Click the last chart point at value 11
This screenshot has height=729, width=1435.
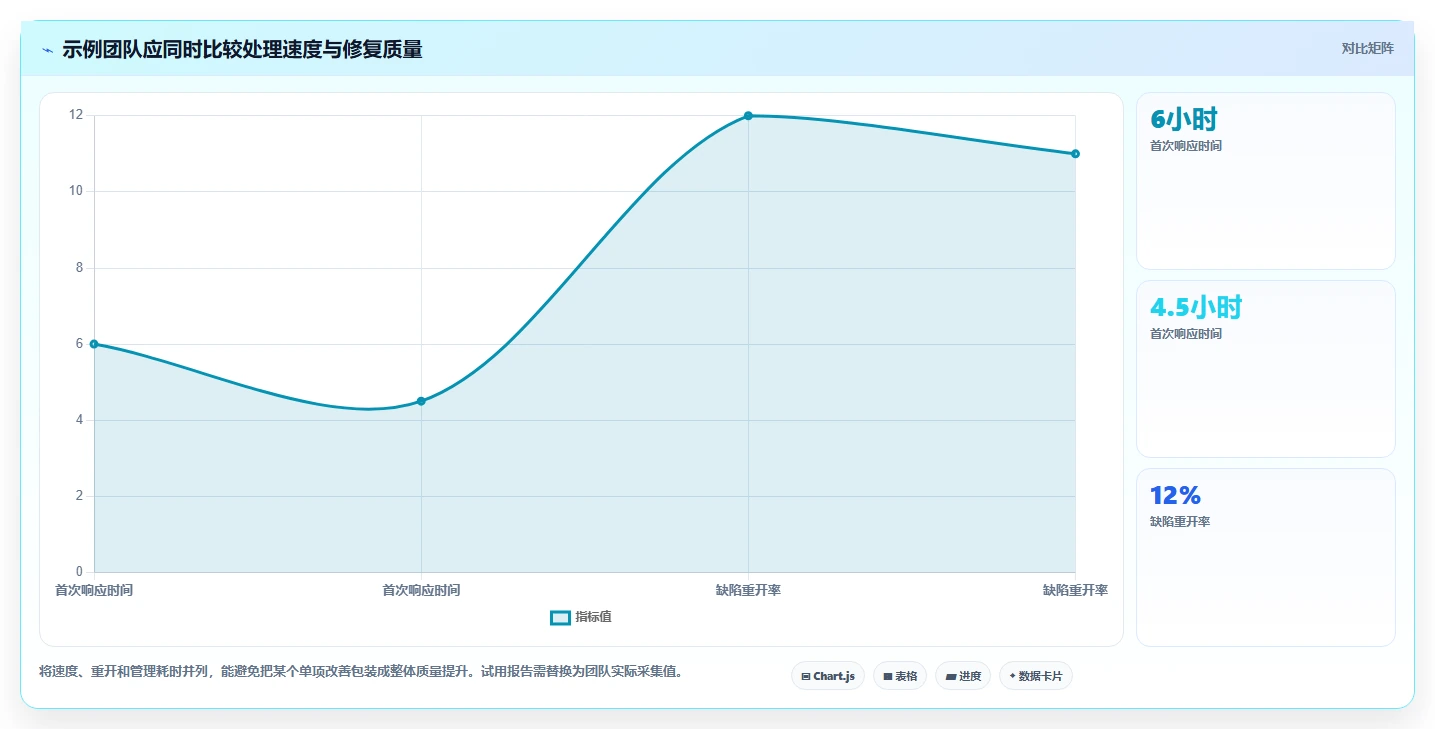pos(1075,154)
